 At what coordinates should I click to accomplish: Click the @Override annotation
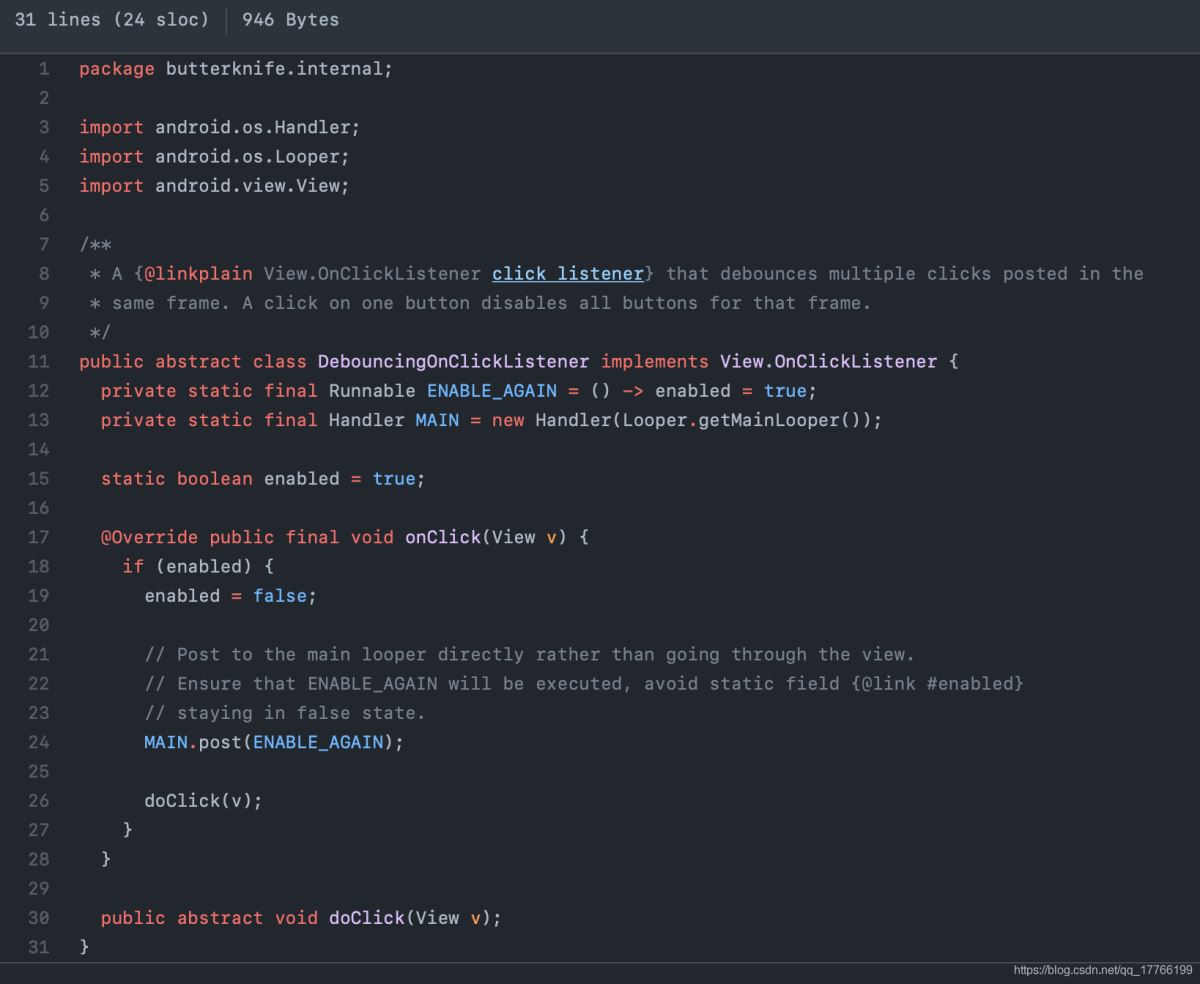(x=149, y=537)
